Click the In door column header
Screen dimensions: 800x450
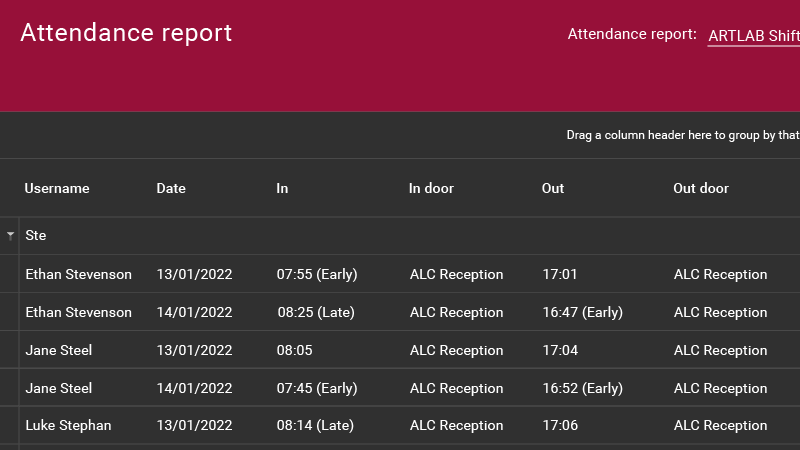coord(431,188)
